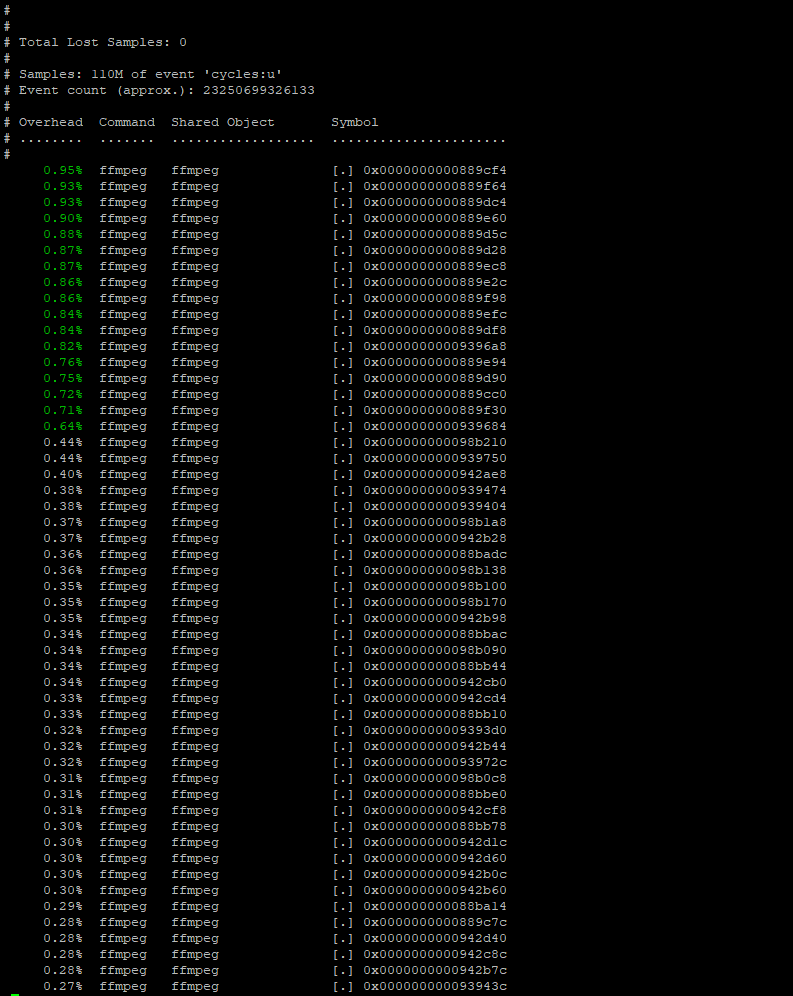Click the Symbol column header
The image size is (793, 996).
[x=355, y=122]
